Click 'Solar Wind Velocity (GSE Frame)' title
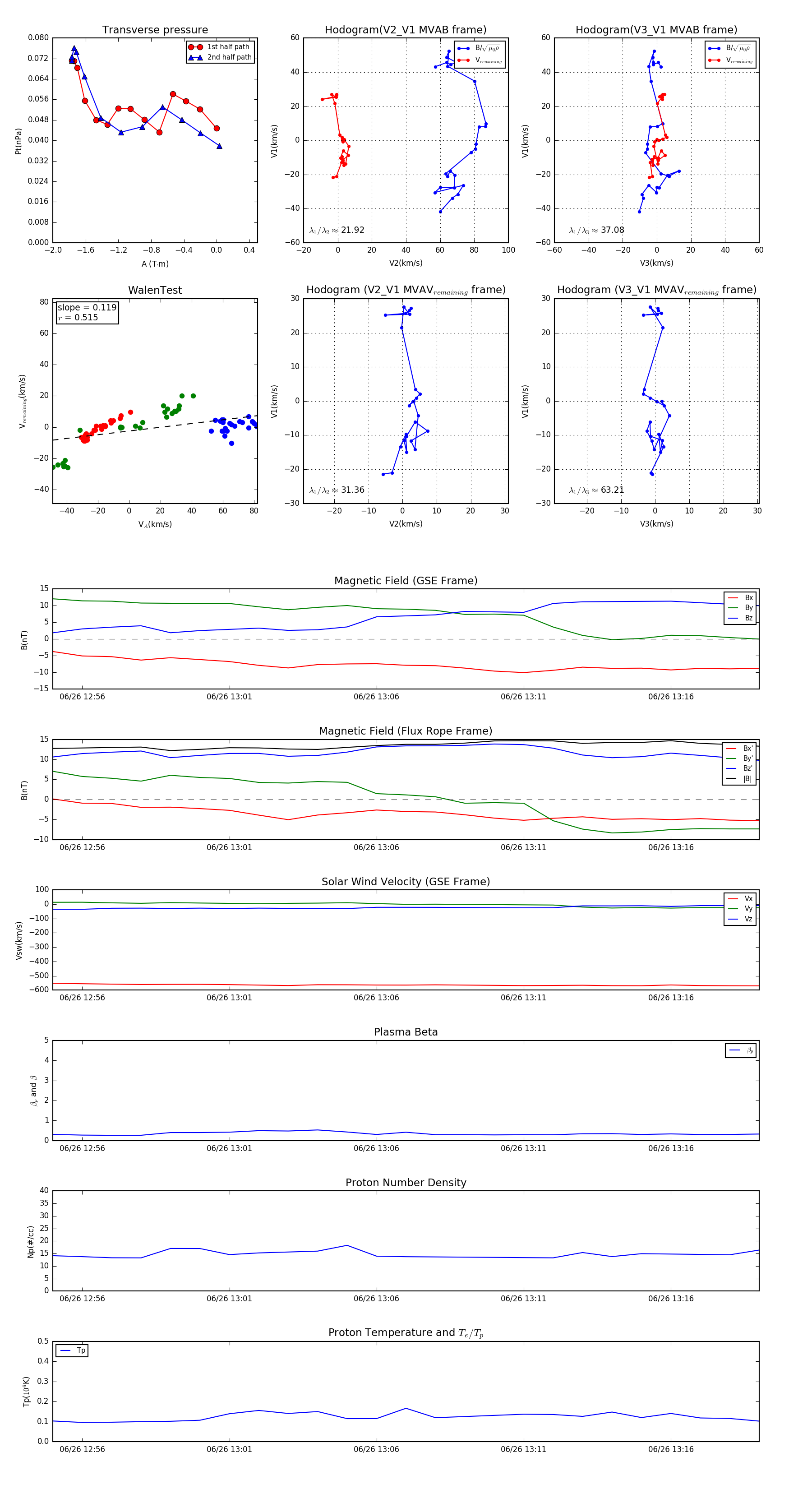812x1489 pixels. tap(406, 882)
